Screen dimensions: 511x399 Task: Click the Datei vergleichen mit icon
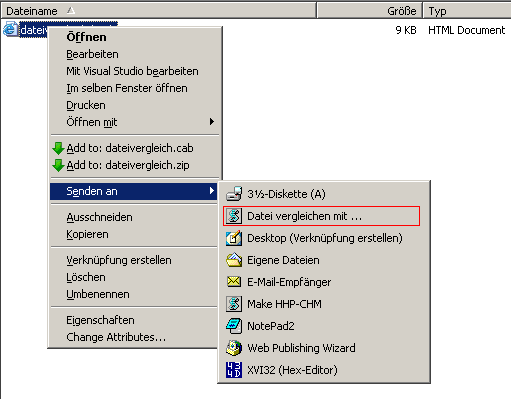pyautogui.click(x=234, y=216)
